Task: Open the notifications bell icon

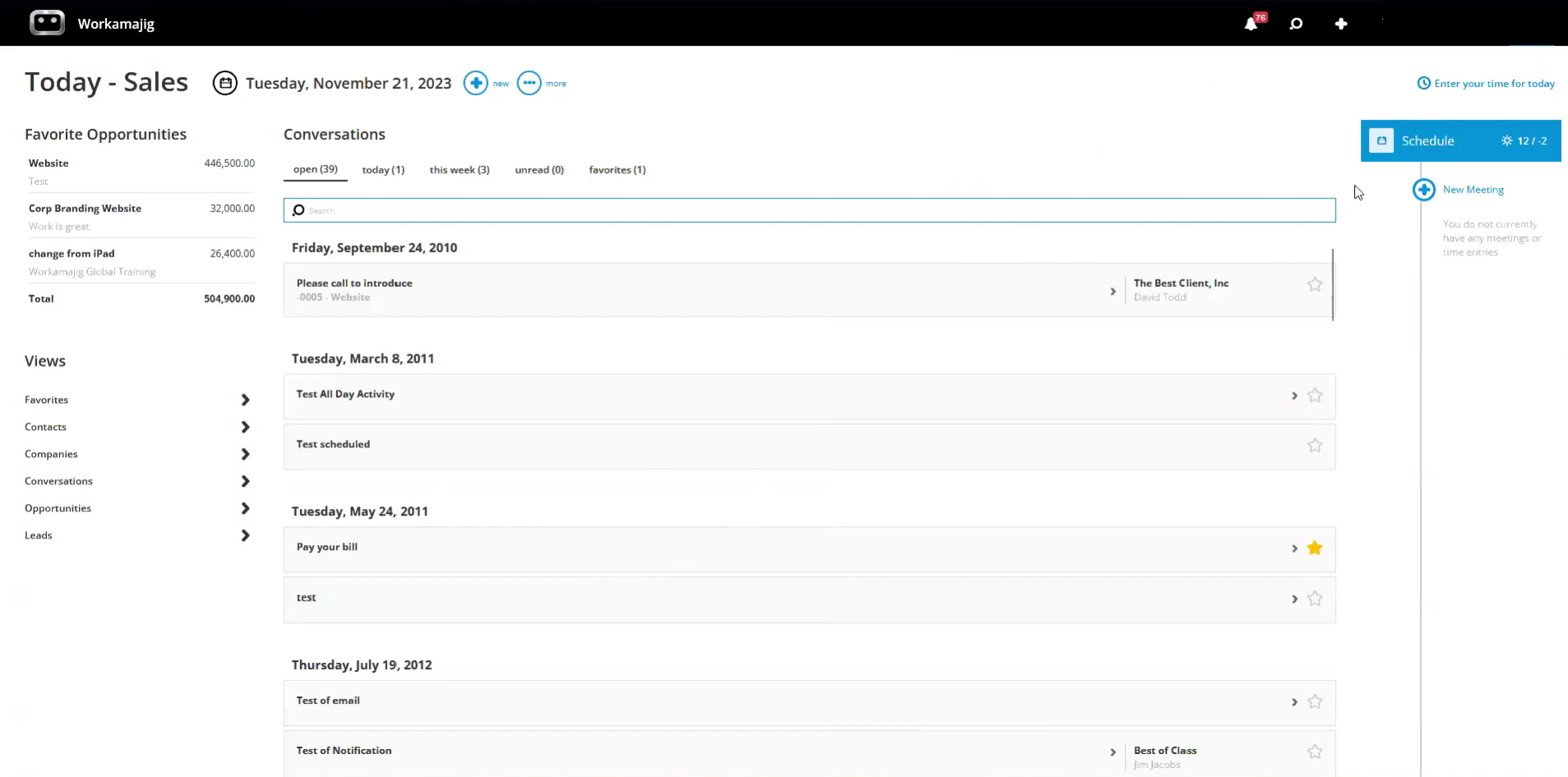Action: 1251,24
